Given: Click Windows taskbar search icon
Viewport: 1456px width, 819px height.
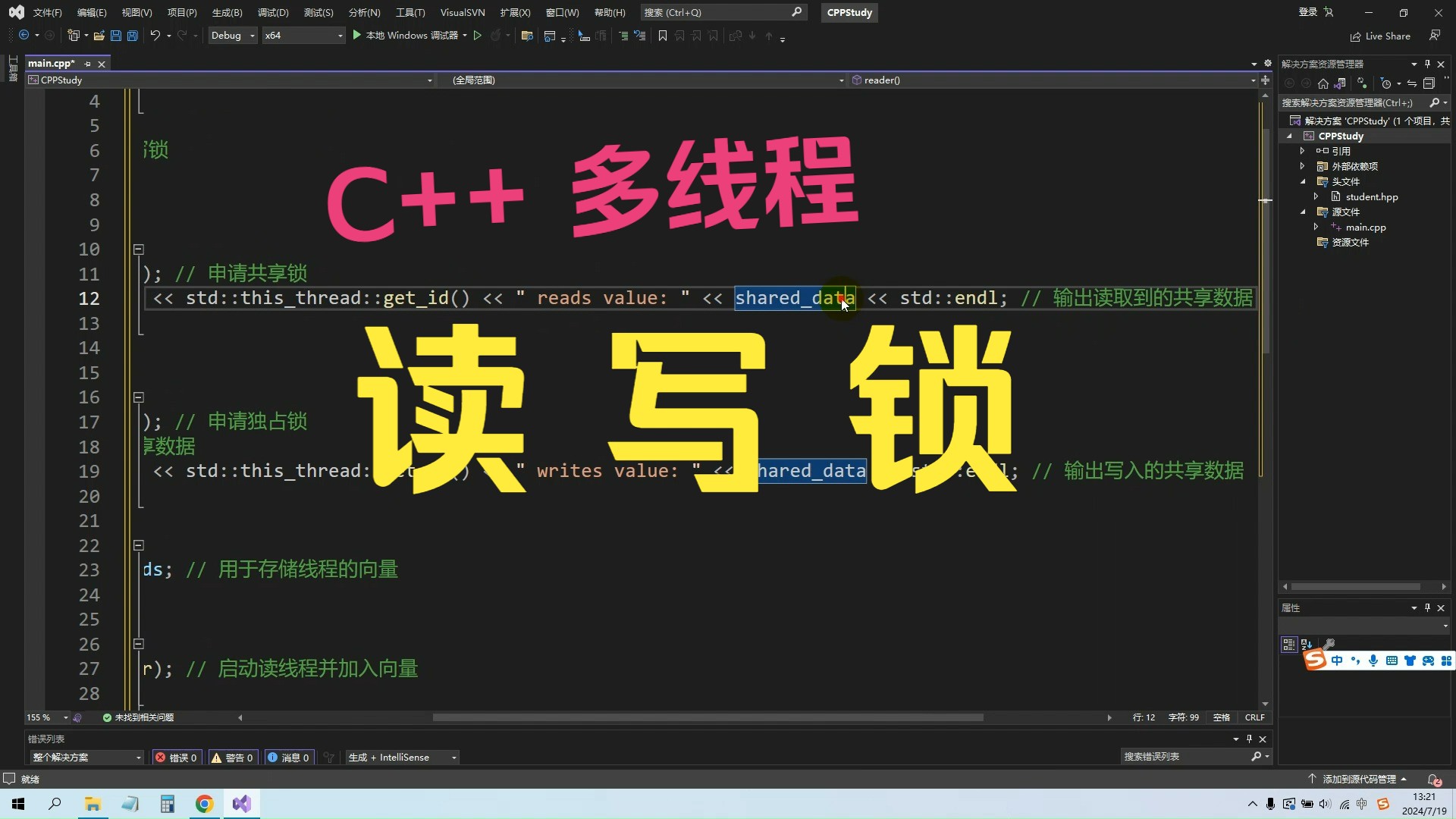Looking at the screenshot, I should pyautogui.click(x=55, y=804).
